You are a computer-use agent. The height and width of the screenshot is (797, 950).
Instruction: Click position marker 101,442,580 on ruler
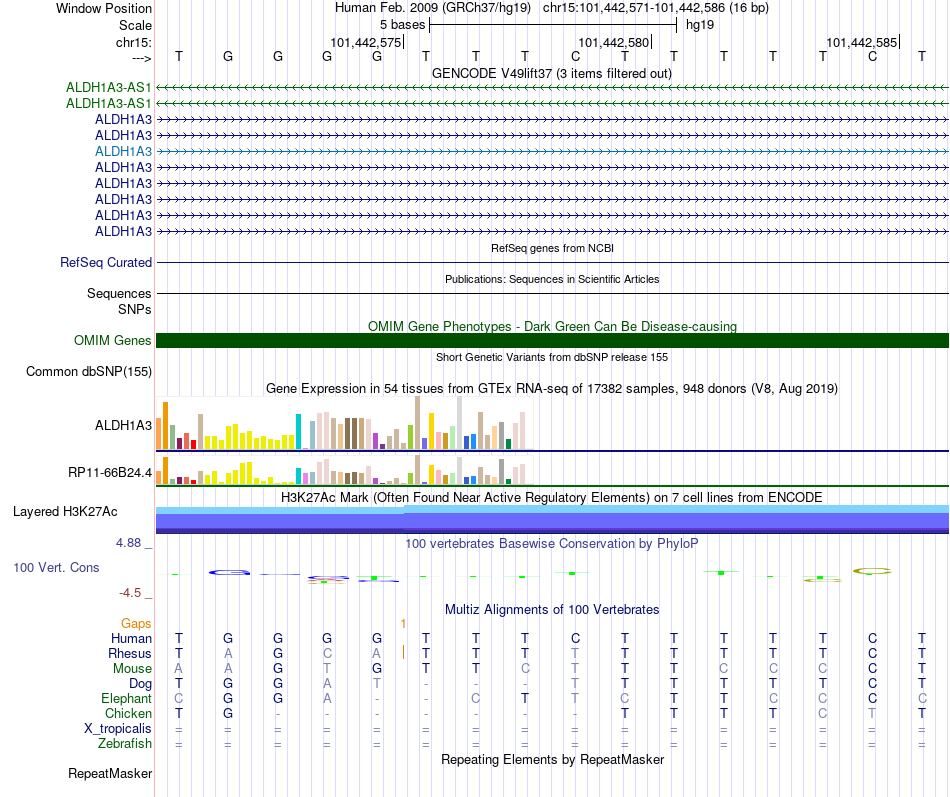pyautogui.click(x=614, y=42)
